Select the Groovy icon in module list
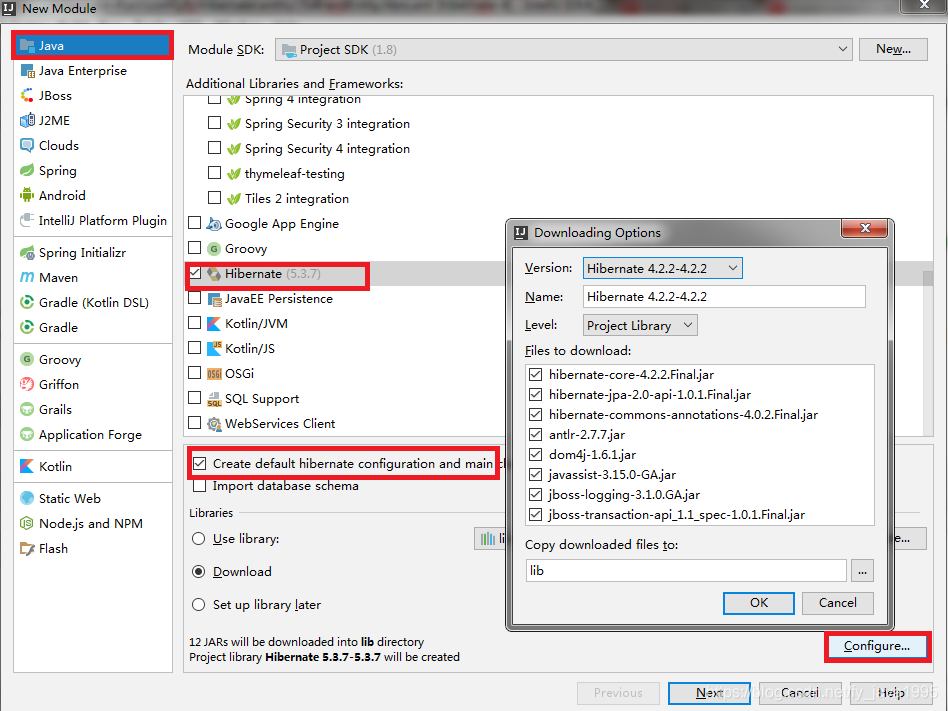 27,360
